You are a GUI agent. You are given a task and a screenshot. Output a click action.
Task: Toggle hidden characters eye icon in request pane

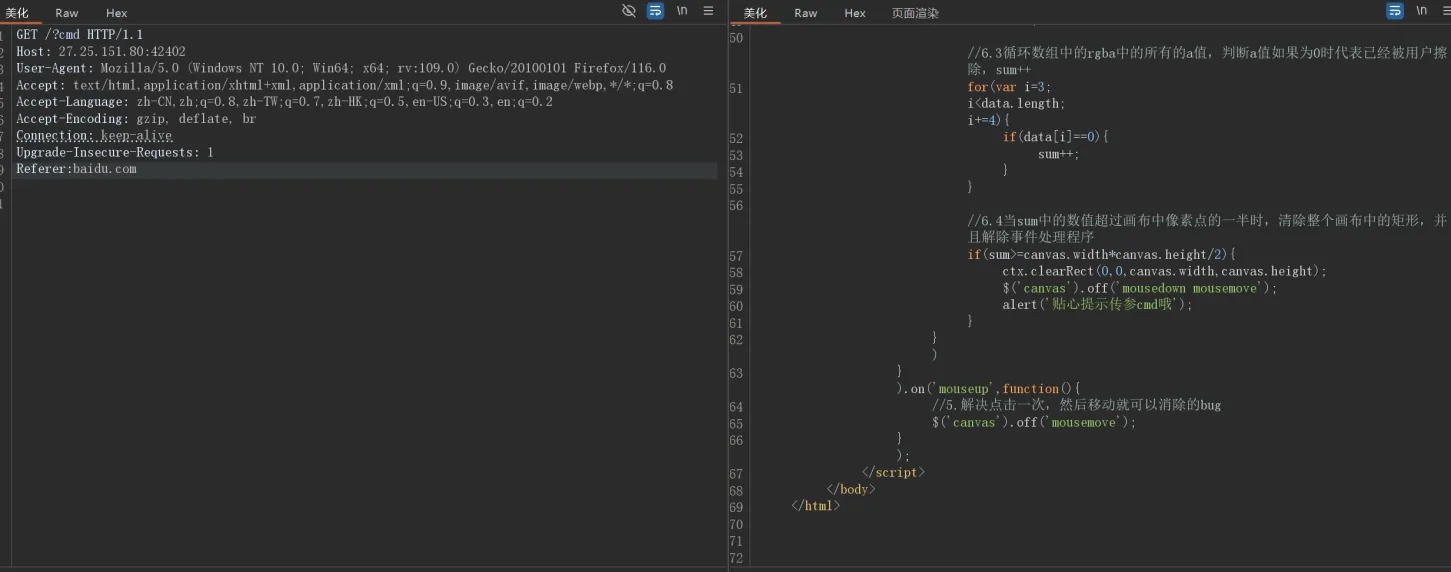[x=629, y=11]
